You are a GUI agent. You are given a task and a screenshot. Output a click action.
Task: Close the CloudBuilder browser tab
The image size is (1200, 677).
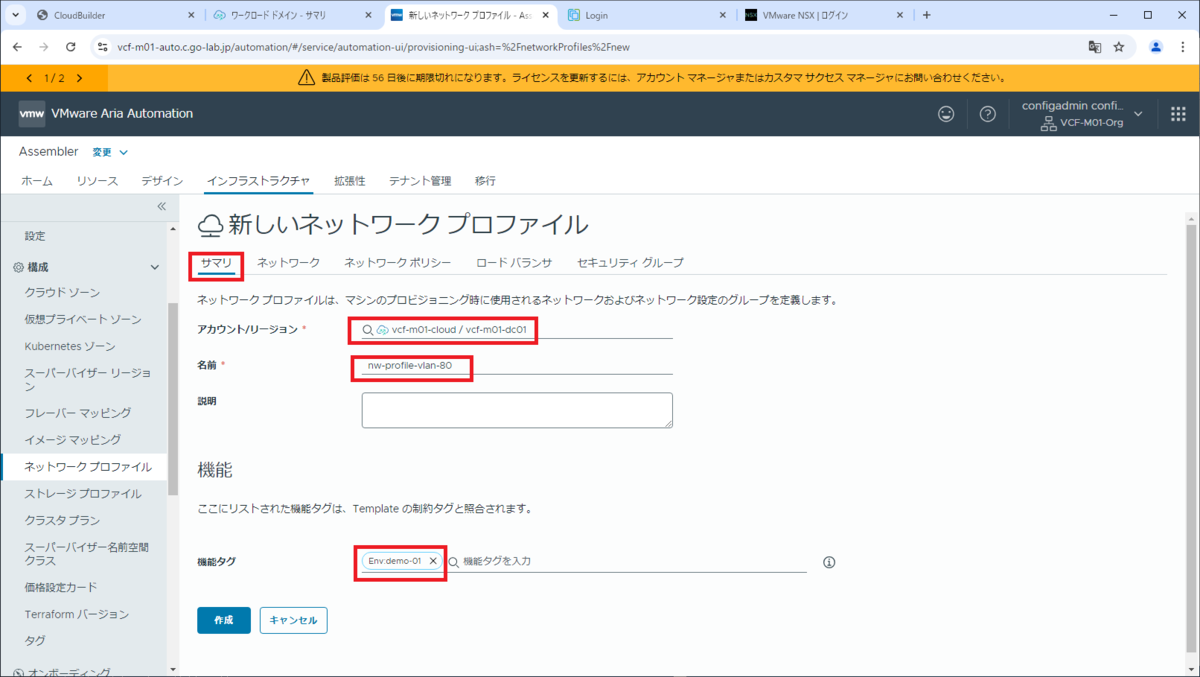[x=190, y=15]
